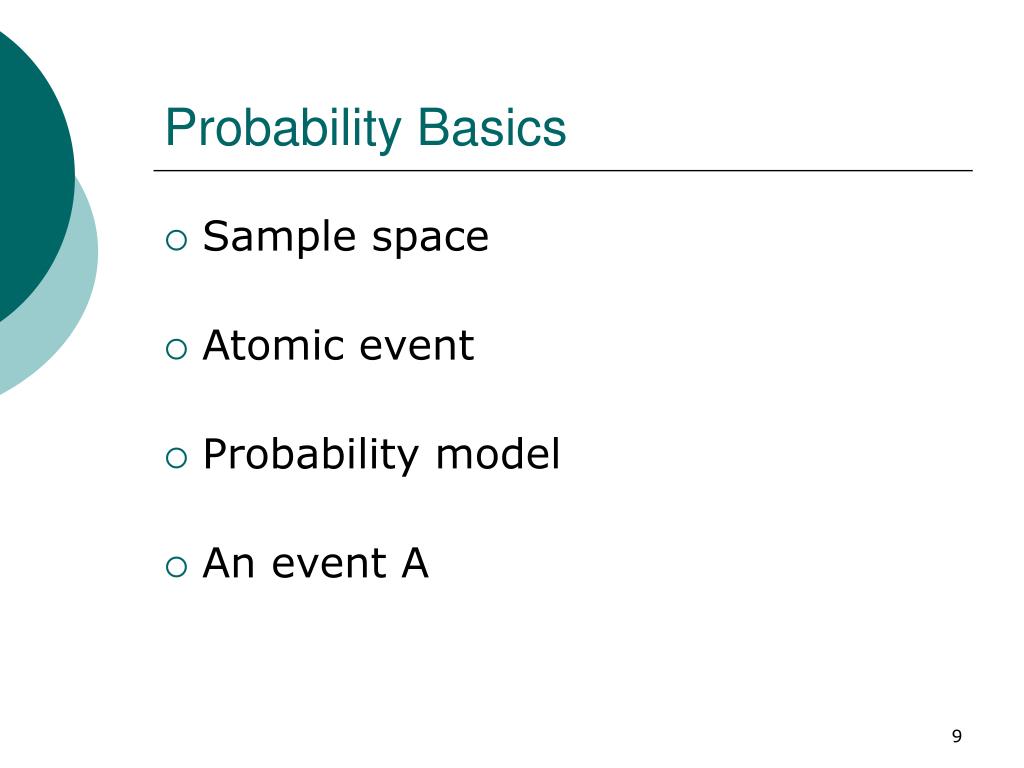Click the word Probability in the title
This screenshot has height=768, width=1024.
click(283, 129)
